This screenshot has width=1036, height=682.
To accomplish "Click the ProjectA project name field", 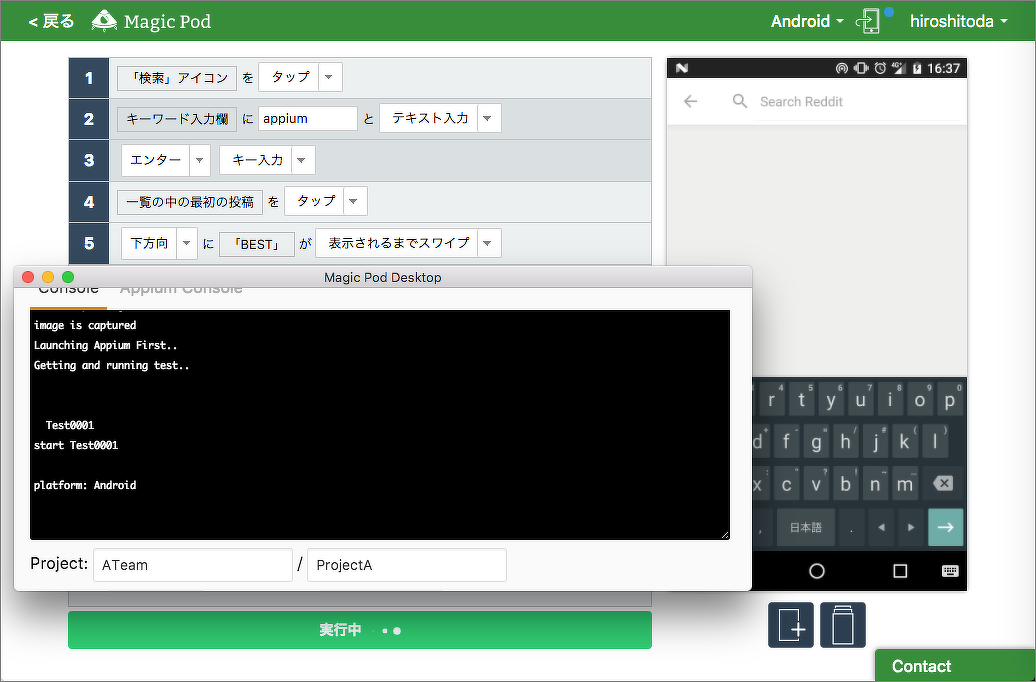I will pyautogui.click(x=406, y=565).
